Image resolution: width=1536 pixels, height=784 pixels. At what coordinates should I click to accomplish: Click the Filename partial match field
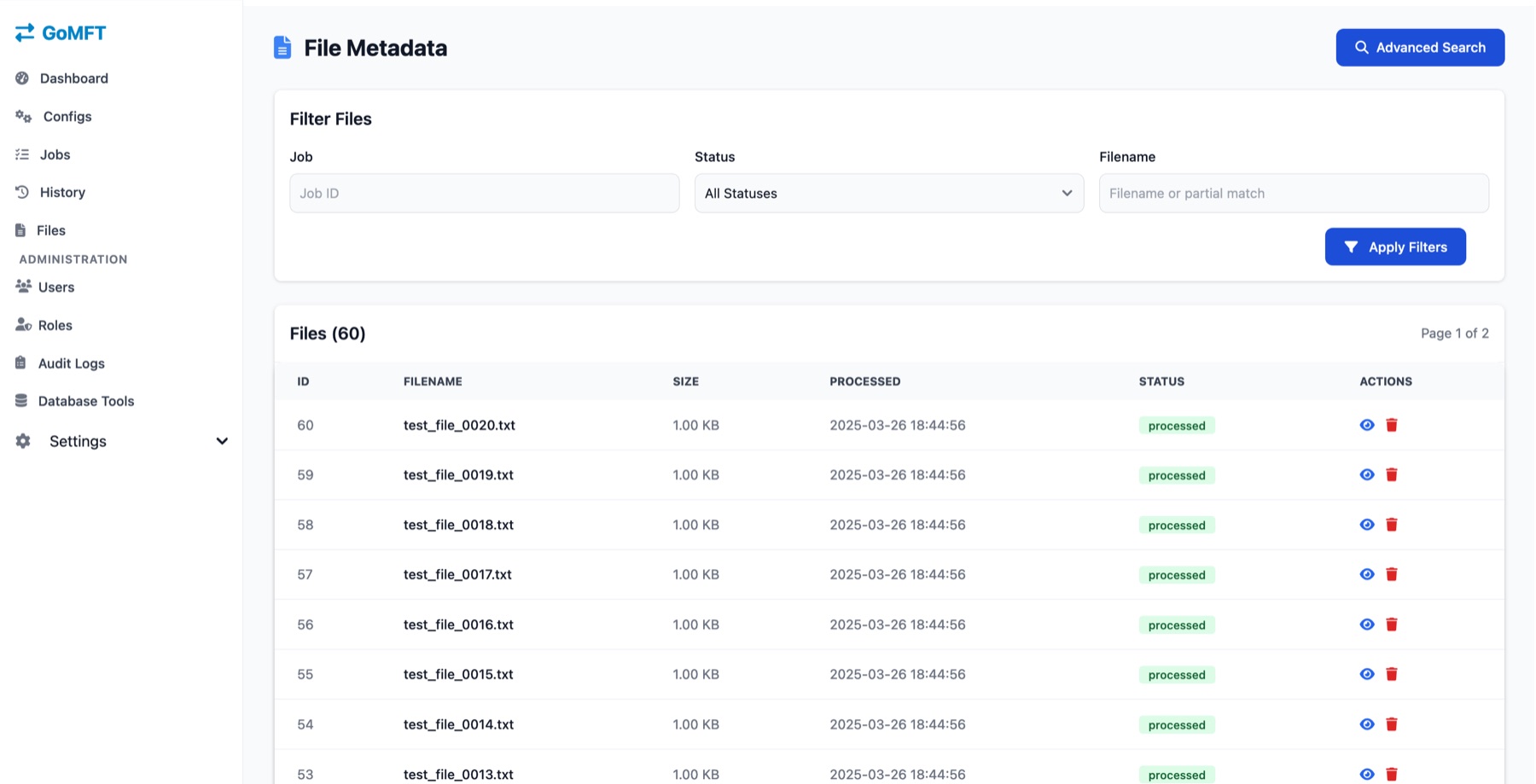tap(1294, 194)
